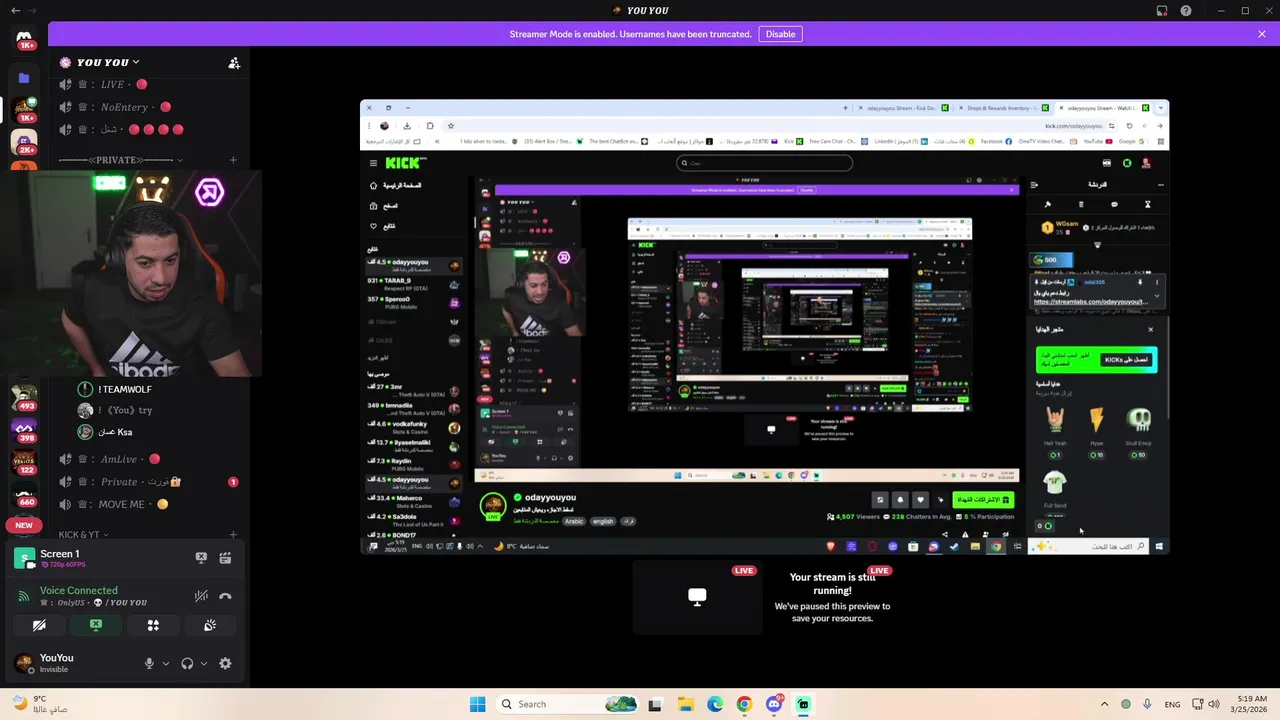
Task: Open Microsoft Edge from the taskbar
Action: pyautogui.click(x=715, y=704)
